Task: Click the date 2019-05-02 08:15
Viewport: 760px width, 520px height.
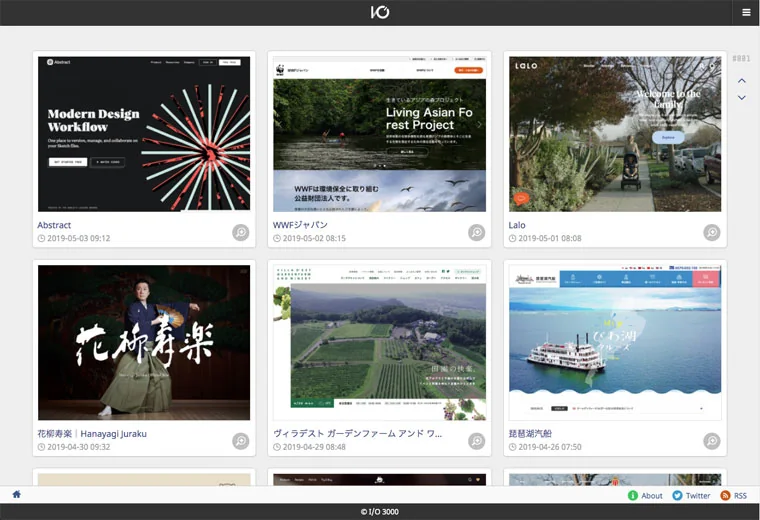Action: [x=314, y=238]
